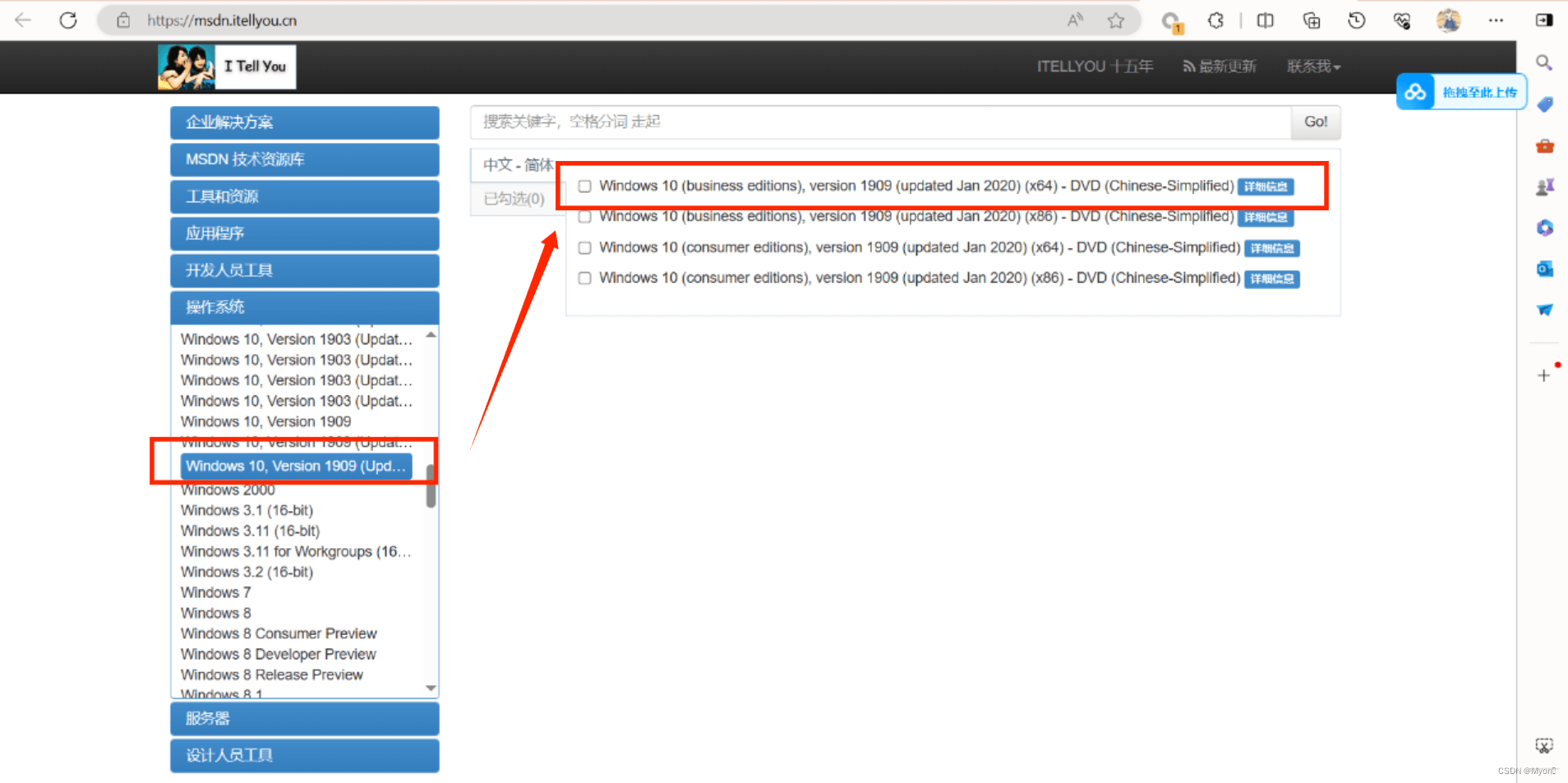
Task: Open the extensions puzzle icon
Action: click(x=1216, y=21)
